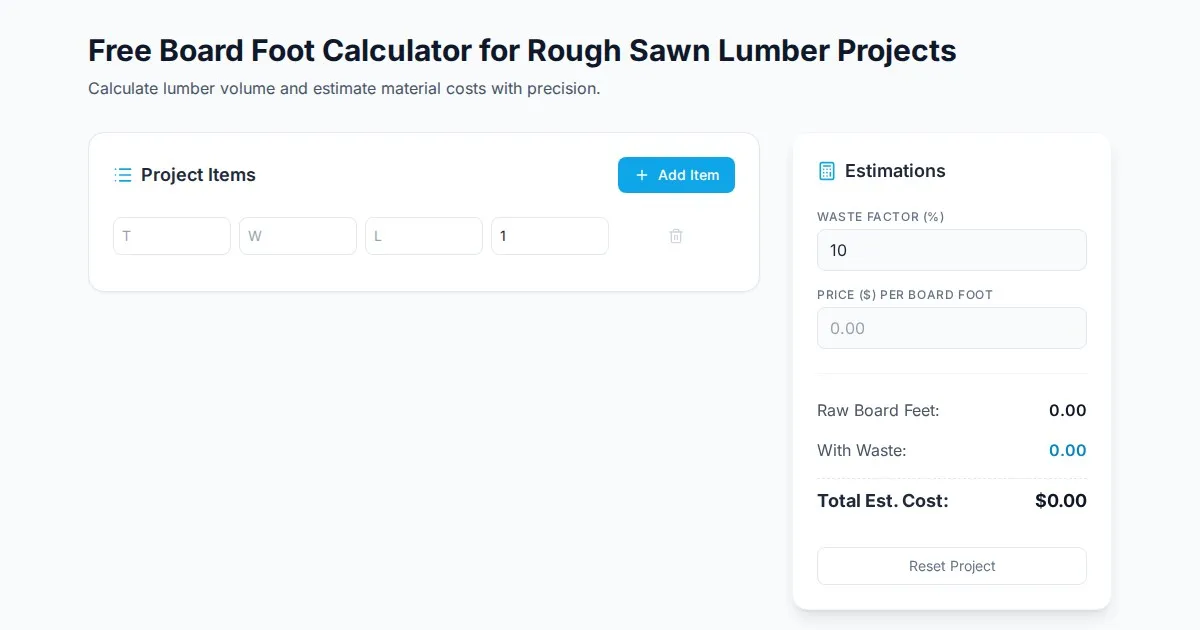Click the Waste Factor input showing 10
Image resolution: width=1200 pixels, height=630 pixels.
point(952,250)
